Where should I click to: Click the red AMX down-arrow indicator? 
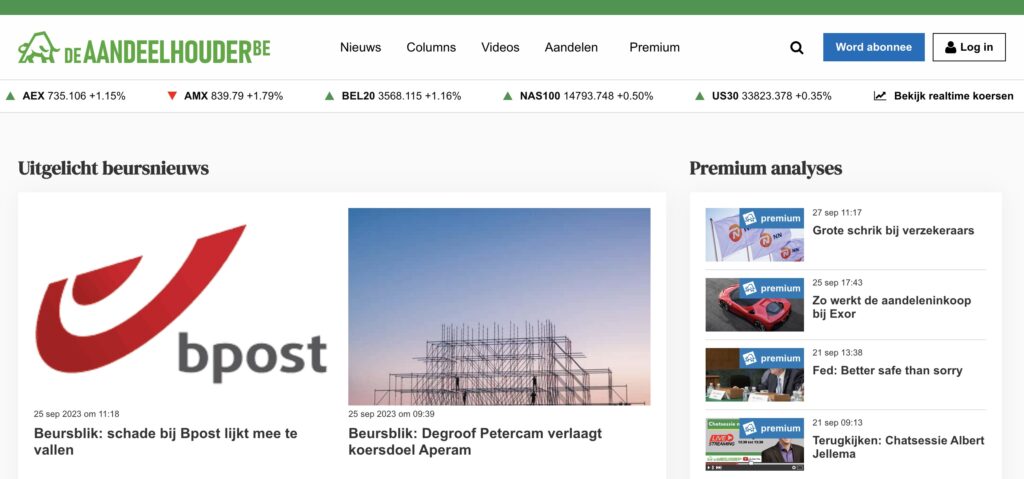click(x=172, y=96)
